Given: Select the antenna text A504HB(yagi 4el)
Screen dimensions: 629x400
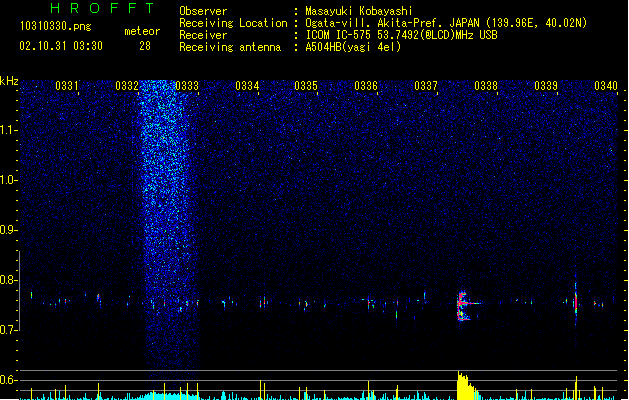Looking at the screenshot, I should click(353, 47).
